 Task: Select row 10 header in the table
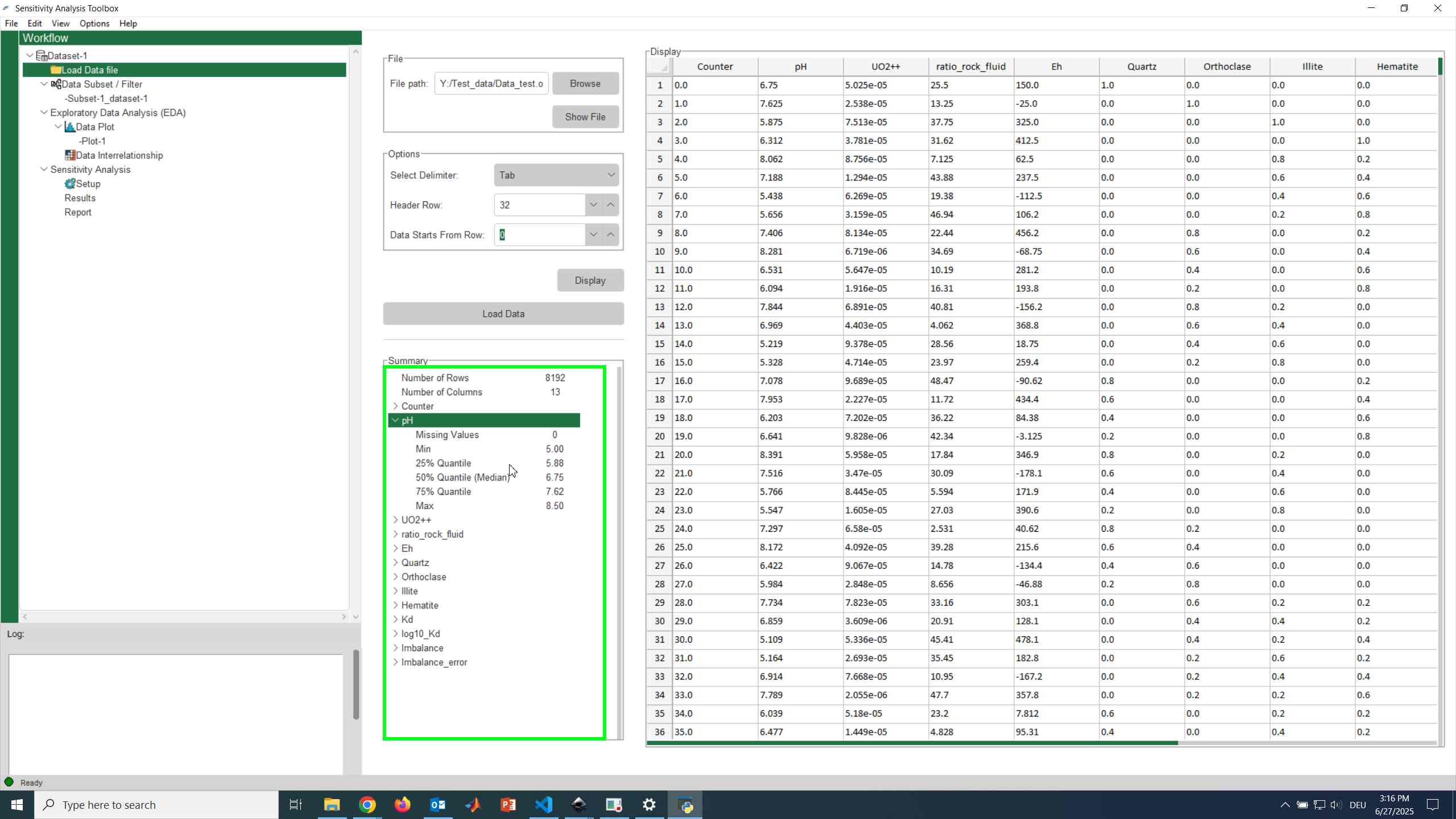(660, 251)
